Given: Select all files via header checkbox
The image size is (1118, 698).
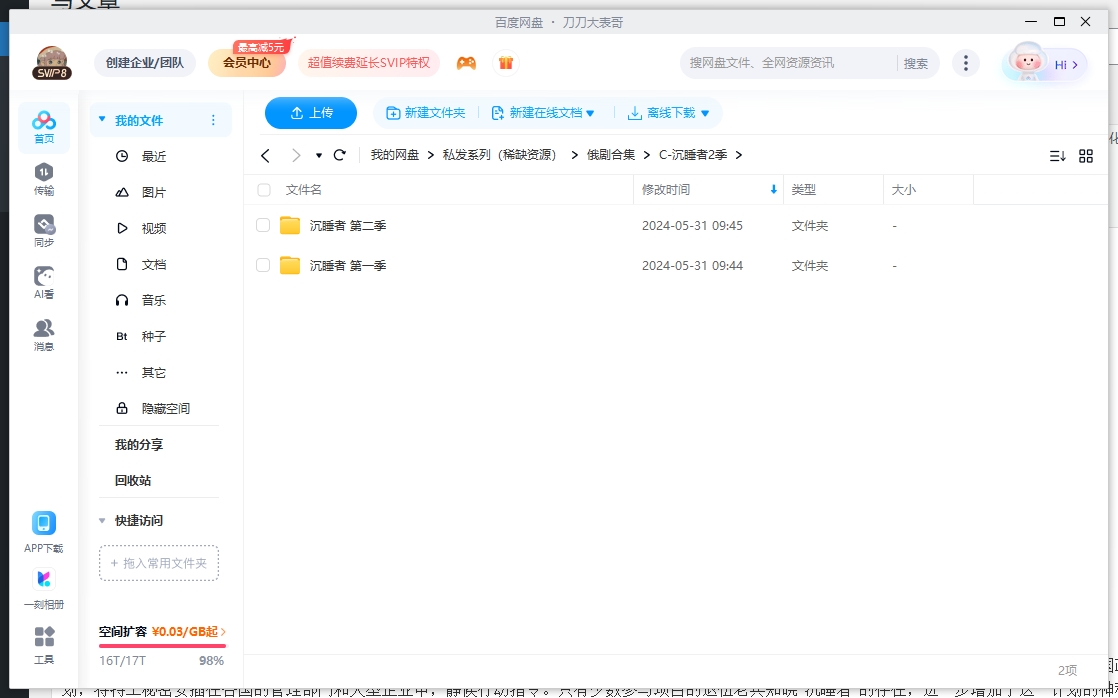Looking at the screenshot, I should [x=263, y=189].
